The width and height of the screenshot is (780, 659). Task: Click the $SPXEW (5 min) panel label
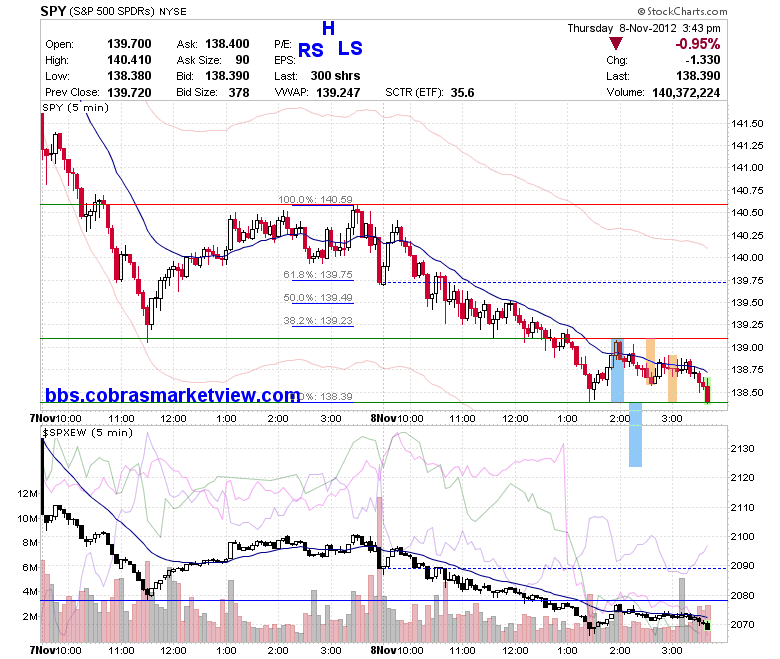pyautogui.click(x=88, y=432)
